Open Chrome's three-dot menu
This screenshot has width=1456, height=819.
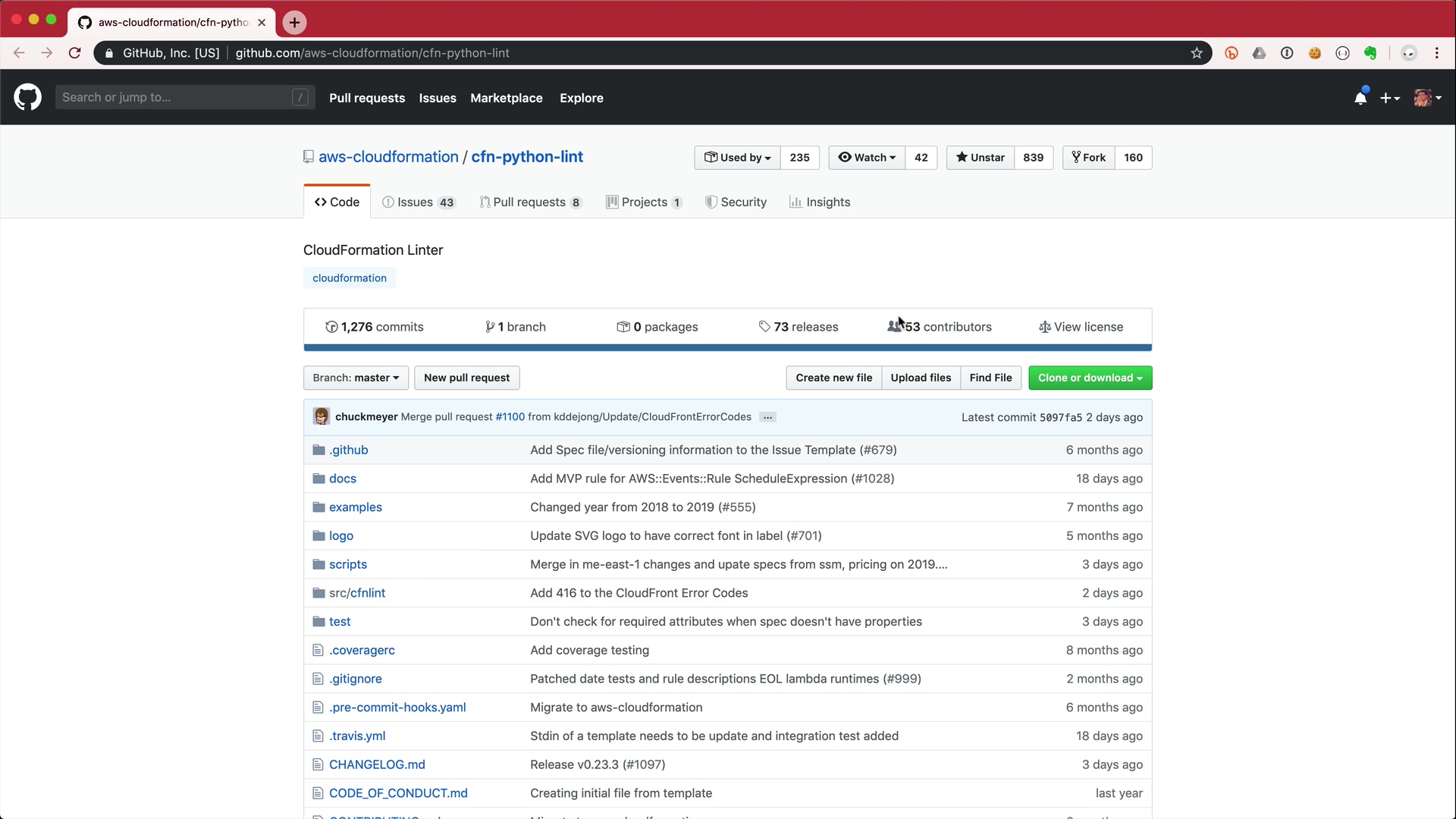coord(1437,53)
